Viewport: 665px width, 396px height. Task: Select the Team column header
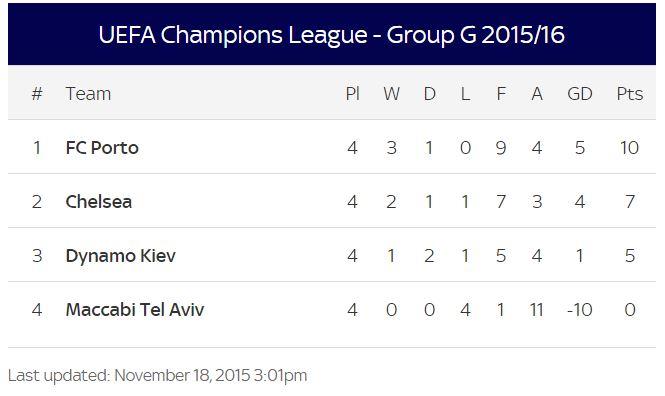point(89,94)
